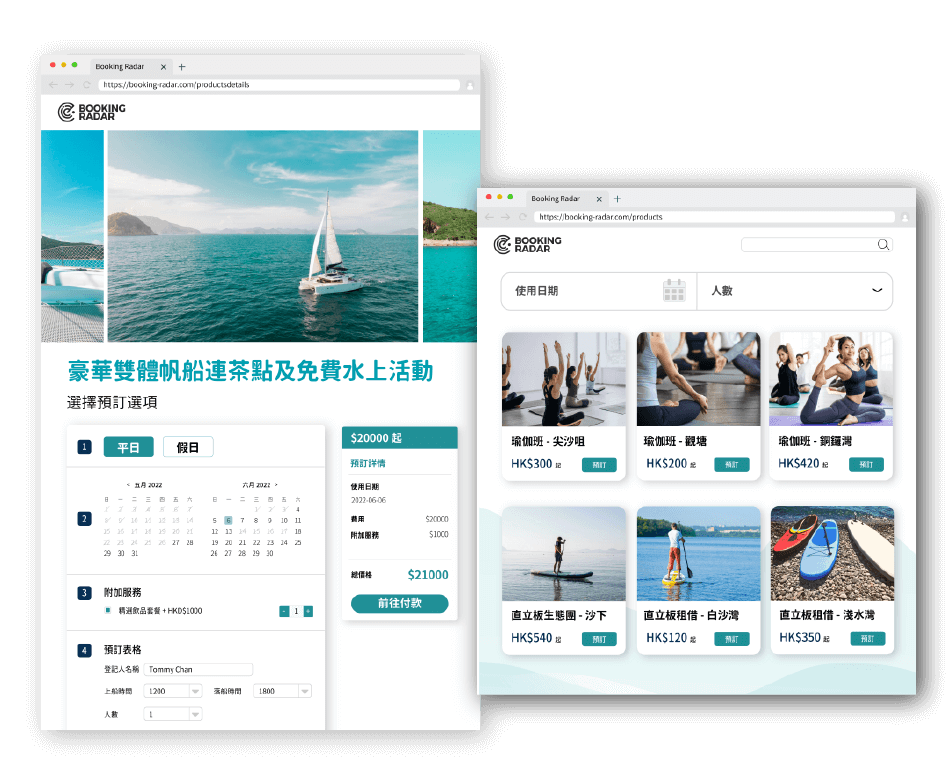The width and height of the screenshot is (952, 760).
Task: Go to next month in the 六月 calendar
Action: [276, 485]
